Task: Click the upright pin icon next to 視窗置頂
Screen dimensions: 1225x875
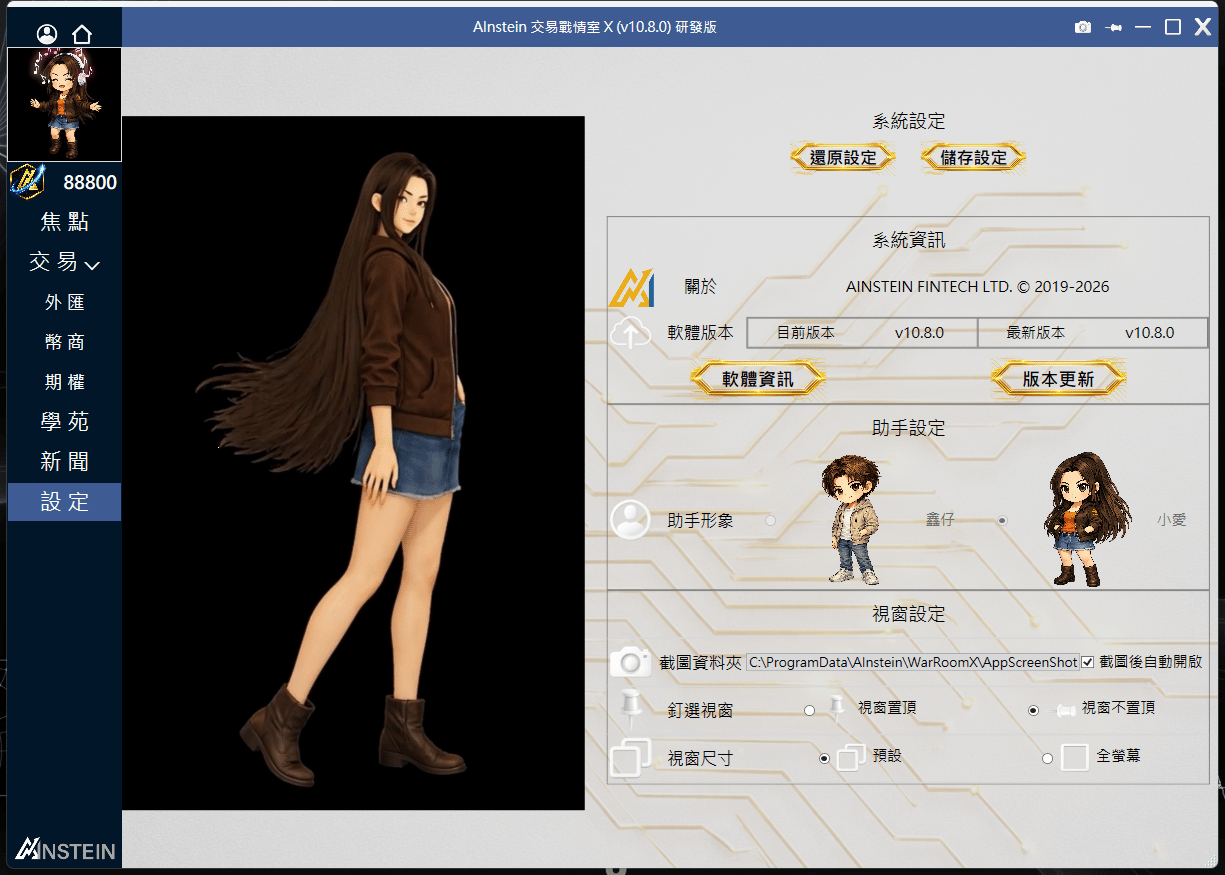Action: click(837, 708)
